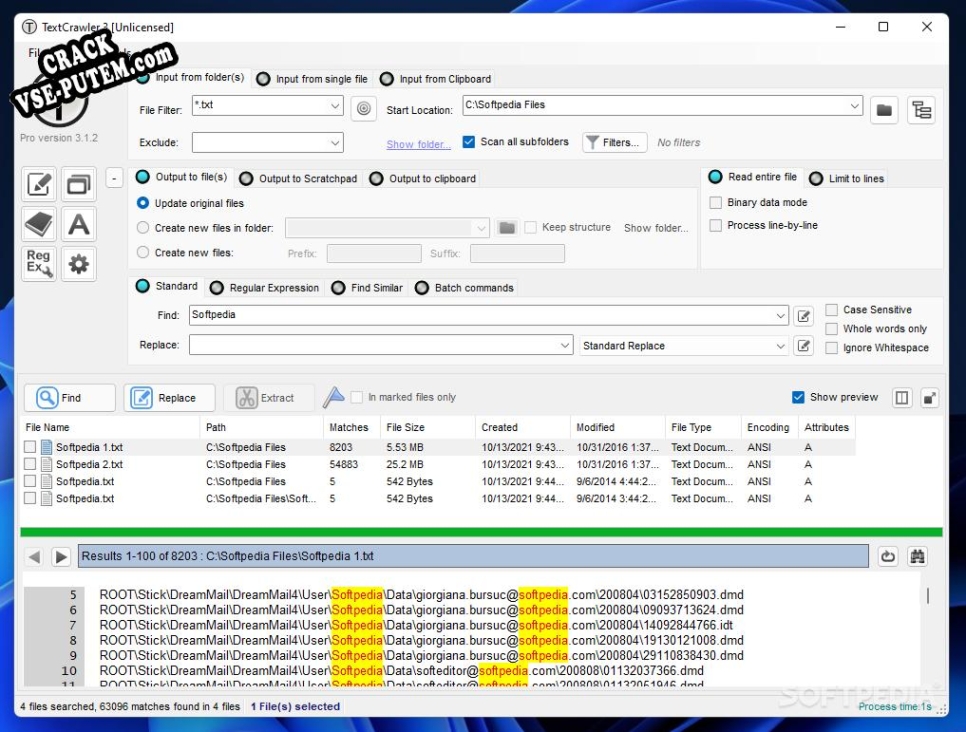Switch to Regular Expression tab
Viewport: 966px width, 732px height.
point(265,288)
